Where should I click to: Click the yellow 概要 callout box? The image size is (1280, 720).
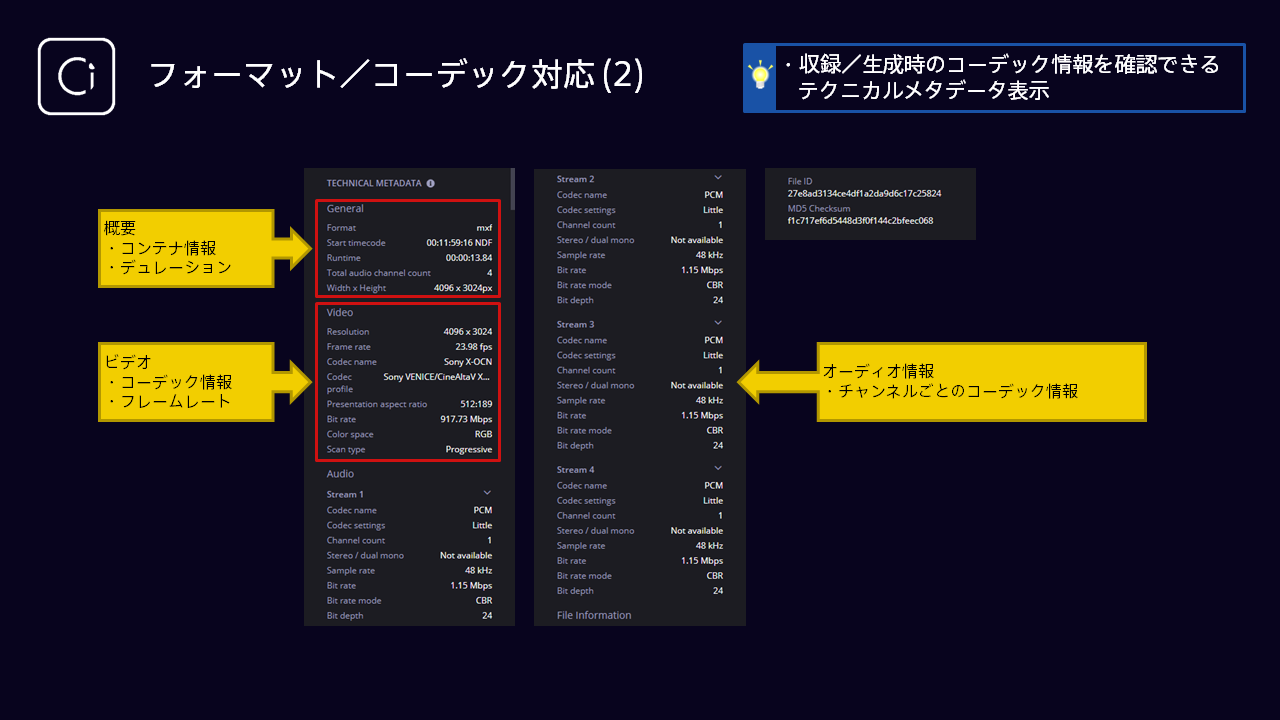point(186,248)
